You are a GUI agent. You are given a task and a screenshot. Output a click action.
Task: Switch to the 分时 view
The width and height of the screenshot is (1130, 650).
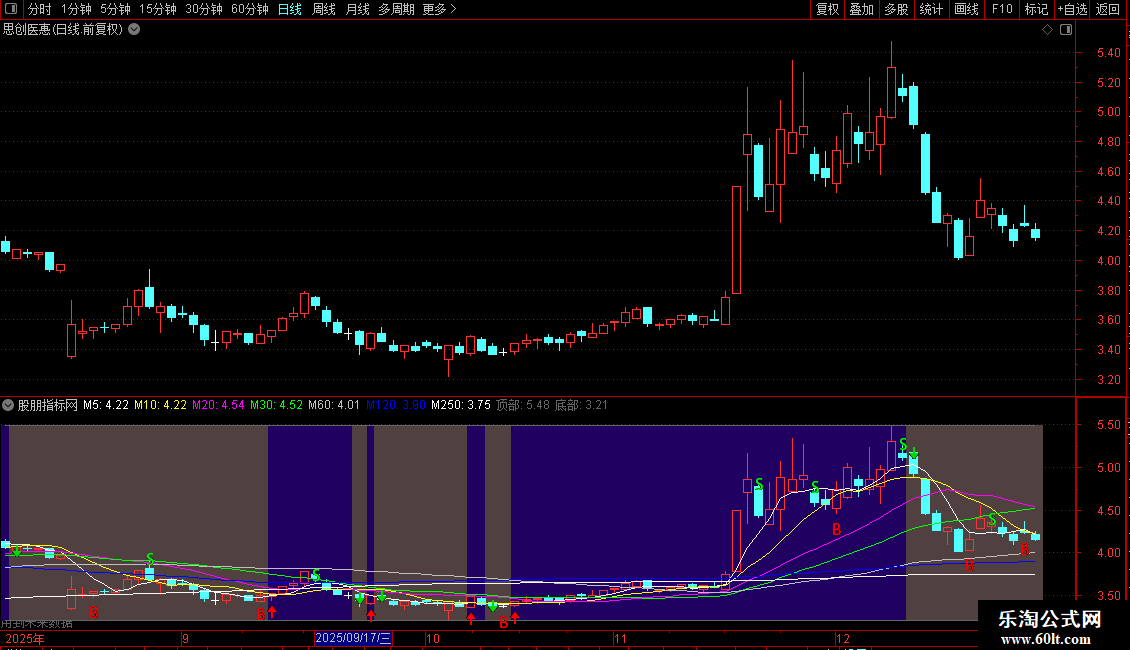(40, 9)
